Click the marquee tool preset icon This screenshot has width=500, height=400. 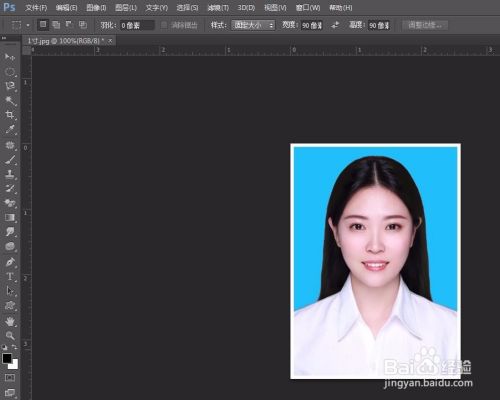click(16, 25)
